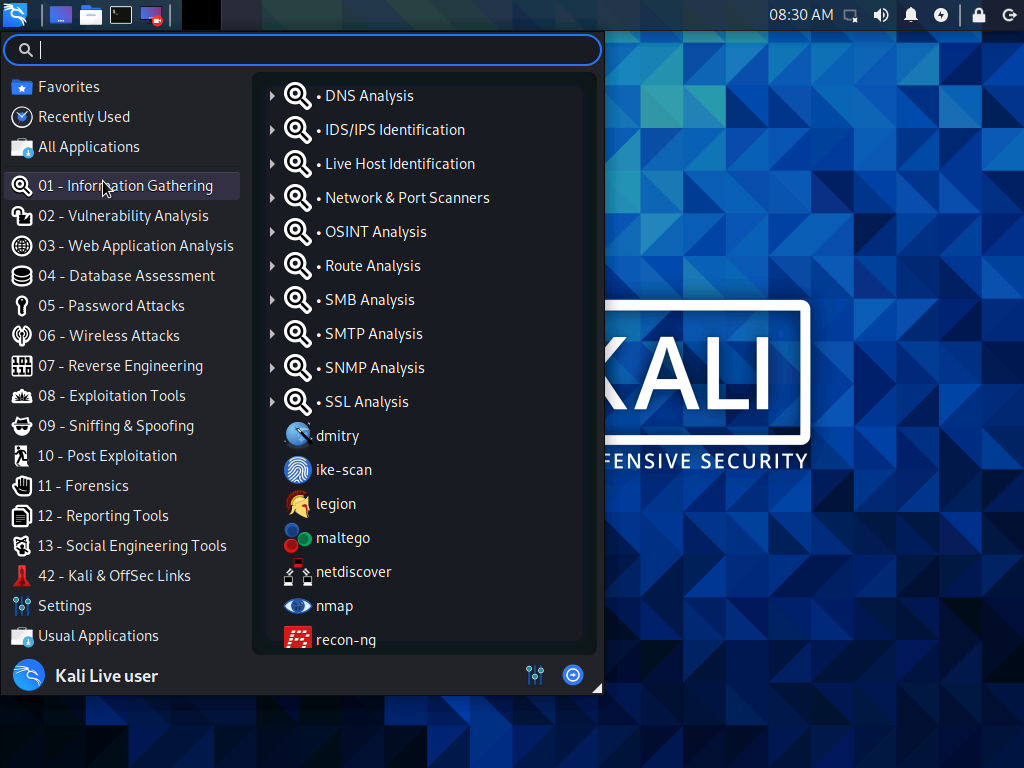
Task: Click the power manager tray icon
Action: [x=941, y=15]
